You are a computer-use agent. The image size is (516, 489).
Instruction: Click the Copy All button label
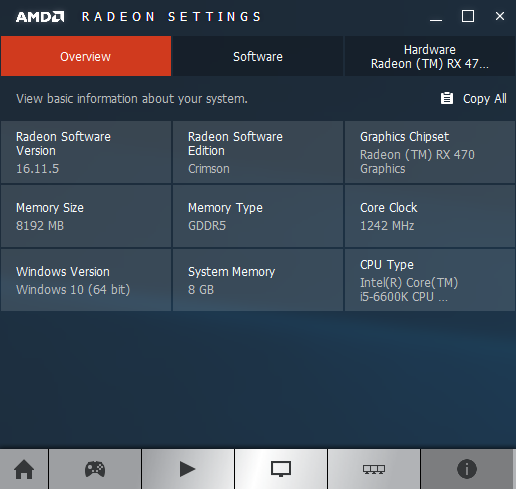[485, 99]
